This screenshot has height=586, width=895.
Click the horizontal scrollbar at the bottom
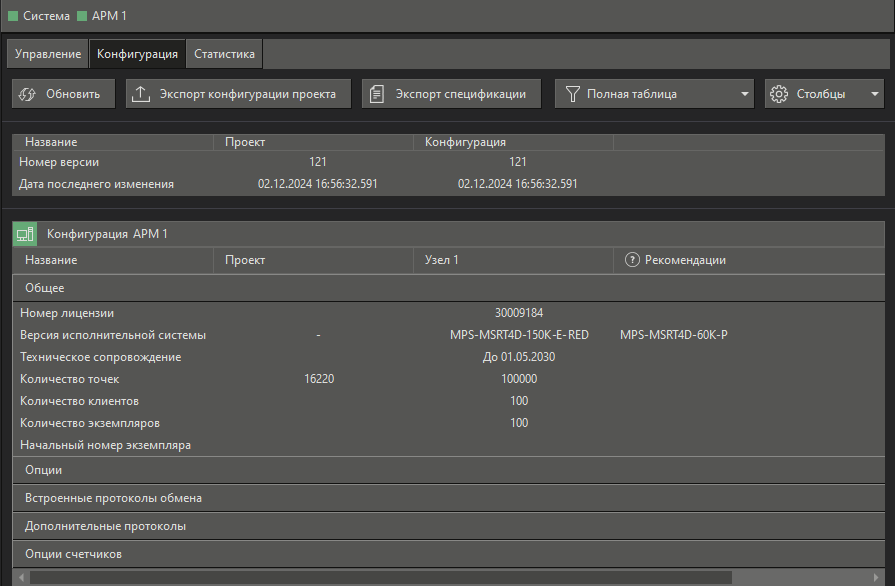pos(380,577)
